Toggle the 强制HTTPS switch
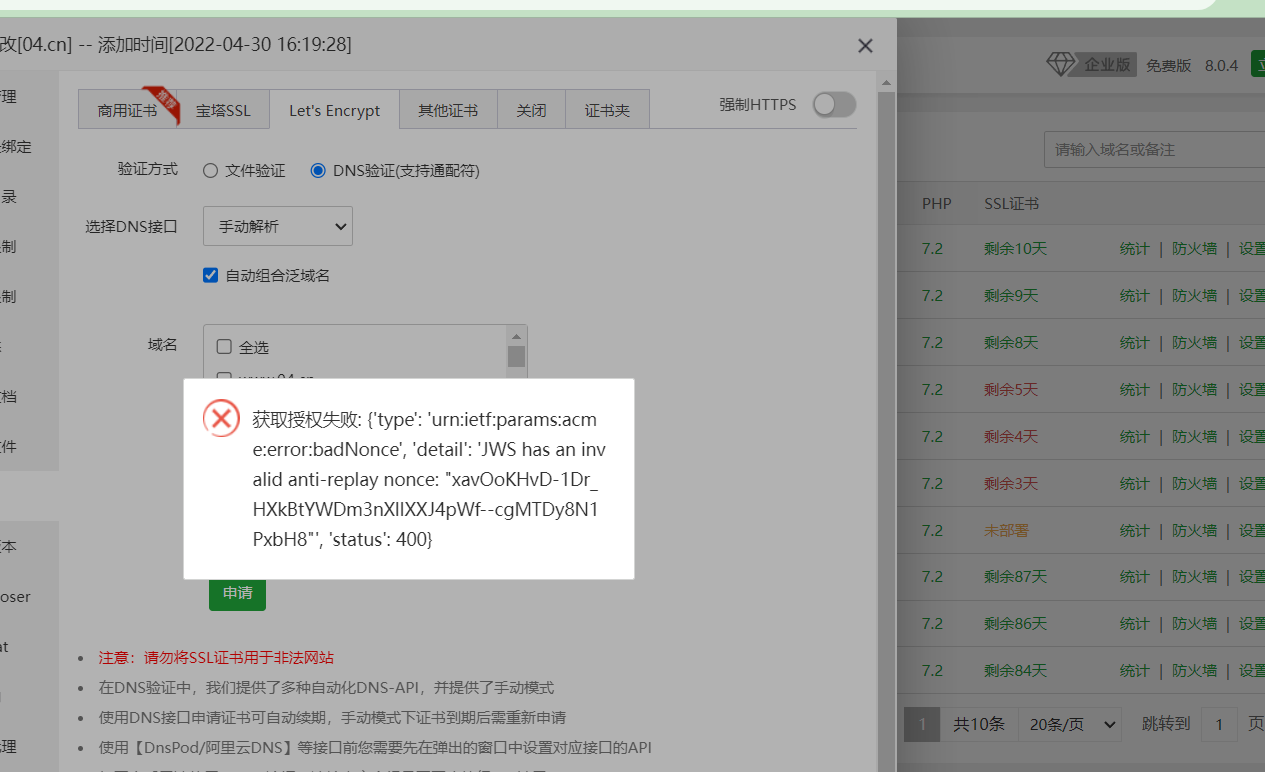Viewport: 1265px width, 772px height. pos(834,104)
